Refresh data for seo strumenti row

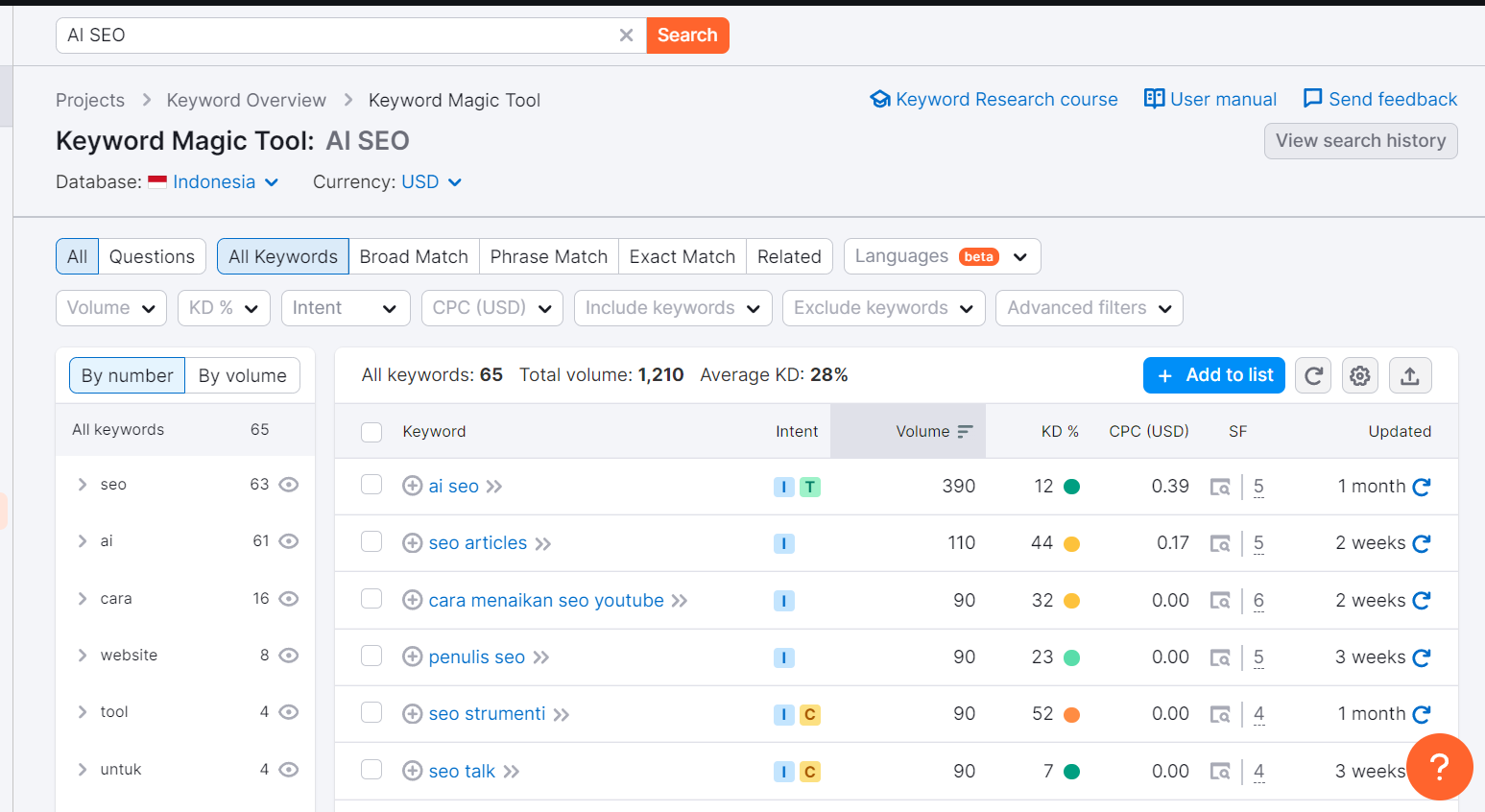[x=1422, y=714]
